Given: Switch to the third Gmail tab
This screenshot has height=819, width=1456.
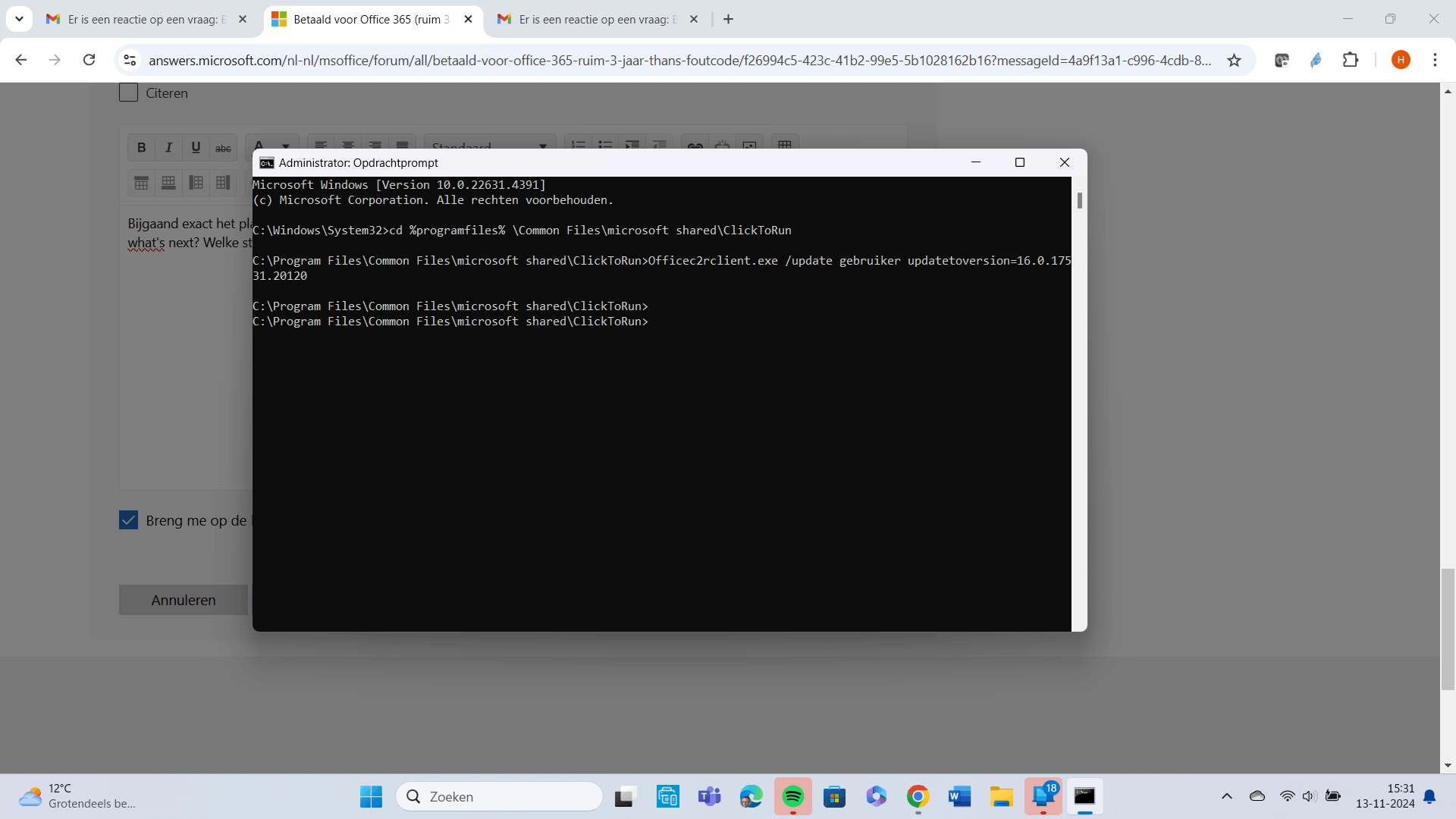Looking at the screenshot, I should pos(596,19).
